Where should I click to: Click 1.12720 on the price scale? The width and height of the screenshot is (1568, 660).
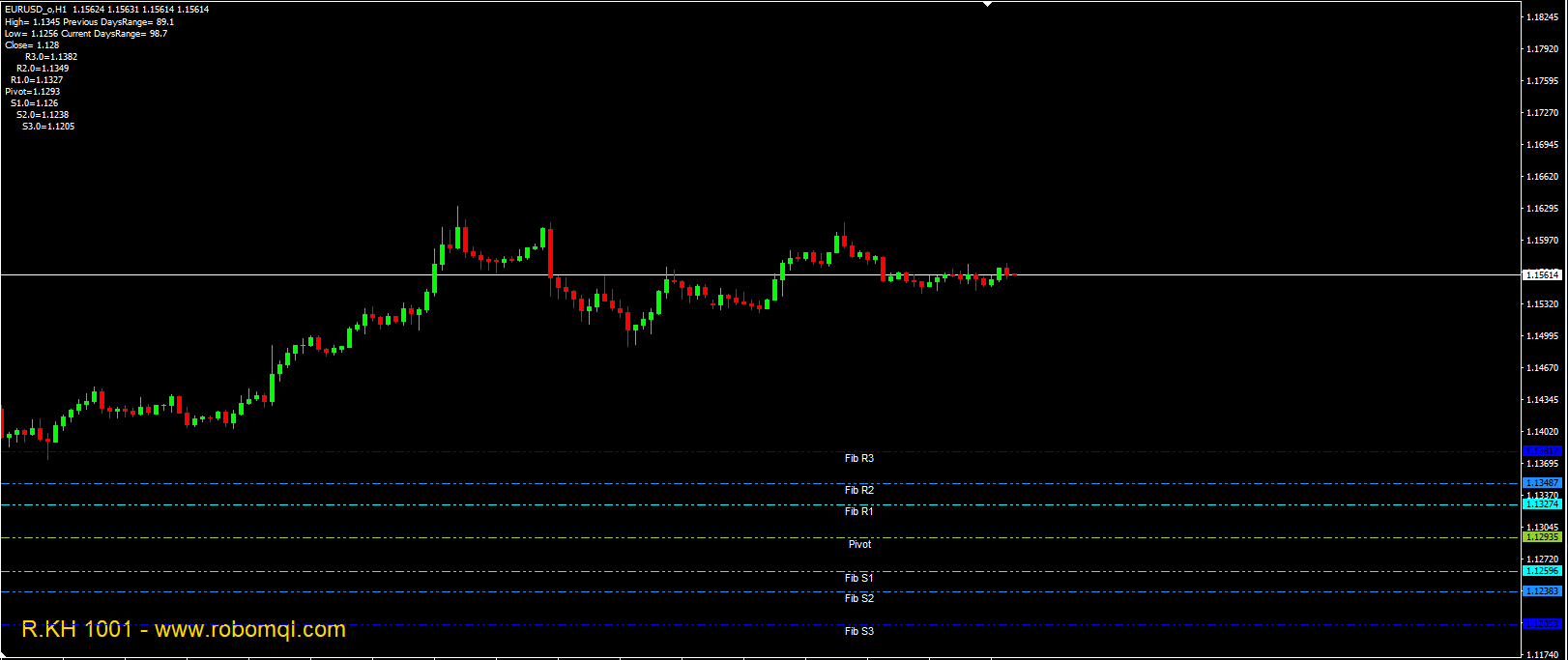1542,560
